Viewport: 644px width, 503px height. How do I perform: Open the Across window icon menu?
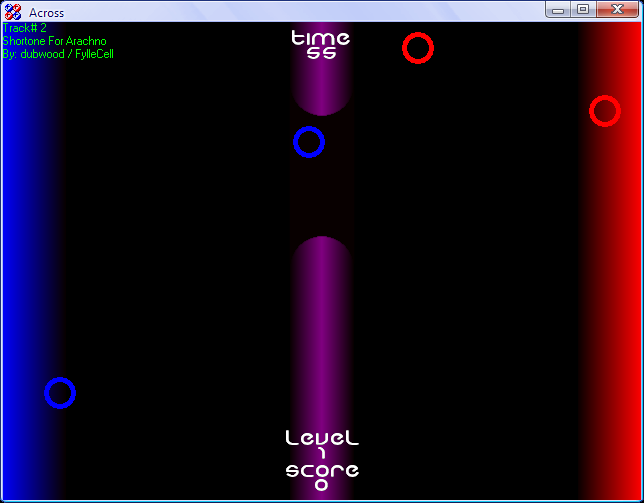tap(13, 12)
